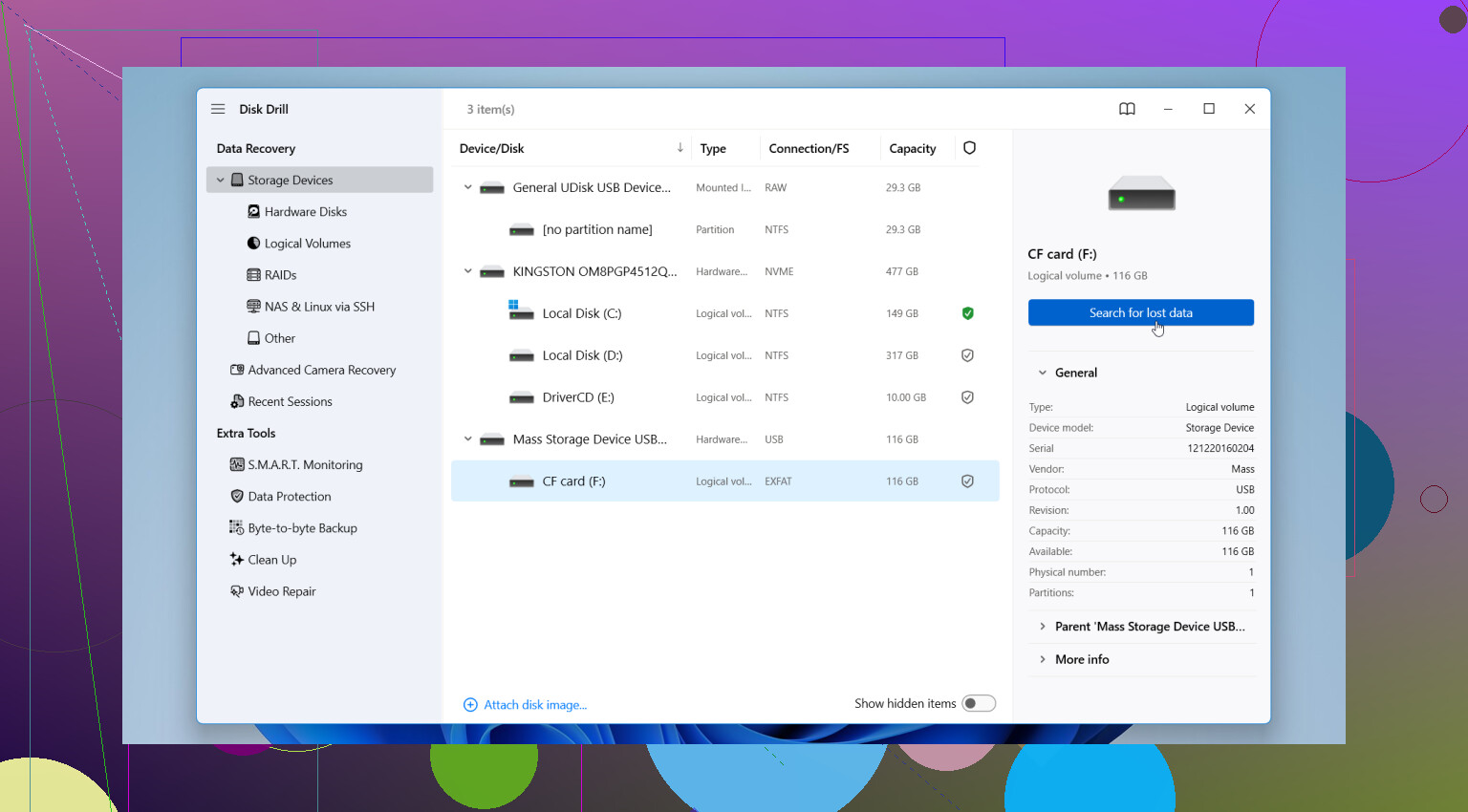Viewport: 1468px width, 812px height.
Task: Open the help book icon in title bar
Action: 1127,109
